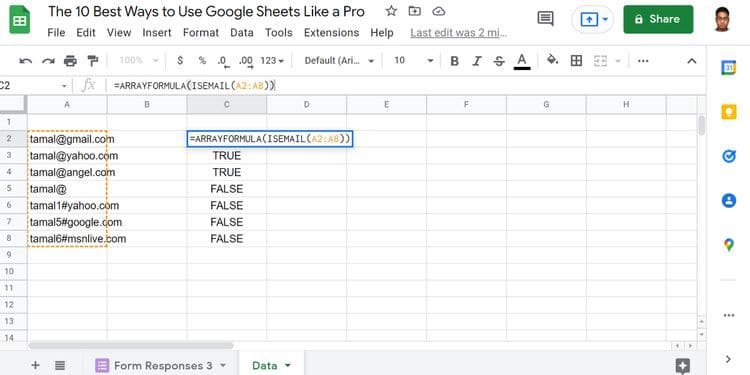
Task: Format as percent
Action: pyautogui.click(x=202, y=61)
